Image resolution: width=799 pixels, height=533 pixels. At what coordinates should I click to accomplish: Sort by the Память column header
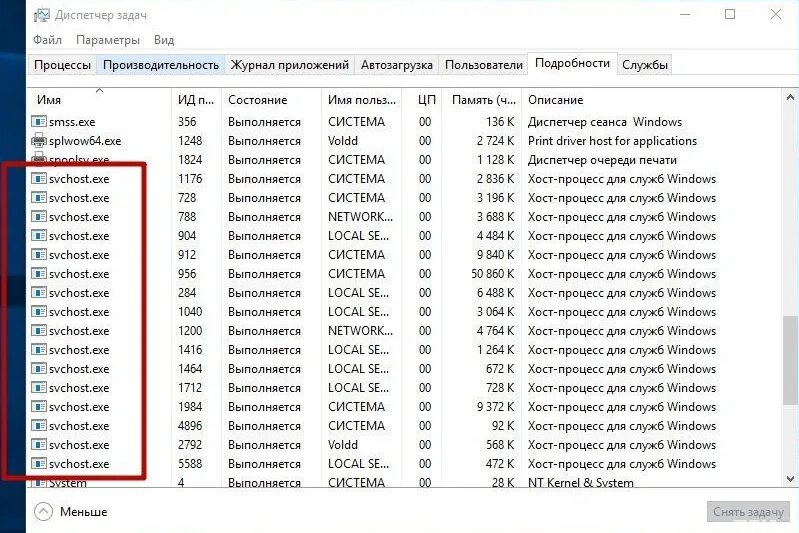(482, 100)
